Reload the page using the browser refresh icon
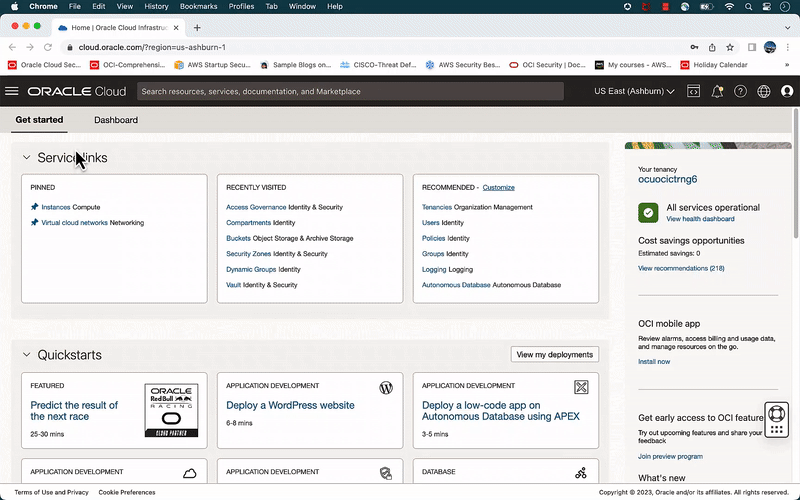 click(48, 47)
